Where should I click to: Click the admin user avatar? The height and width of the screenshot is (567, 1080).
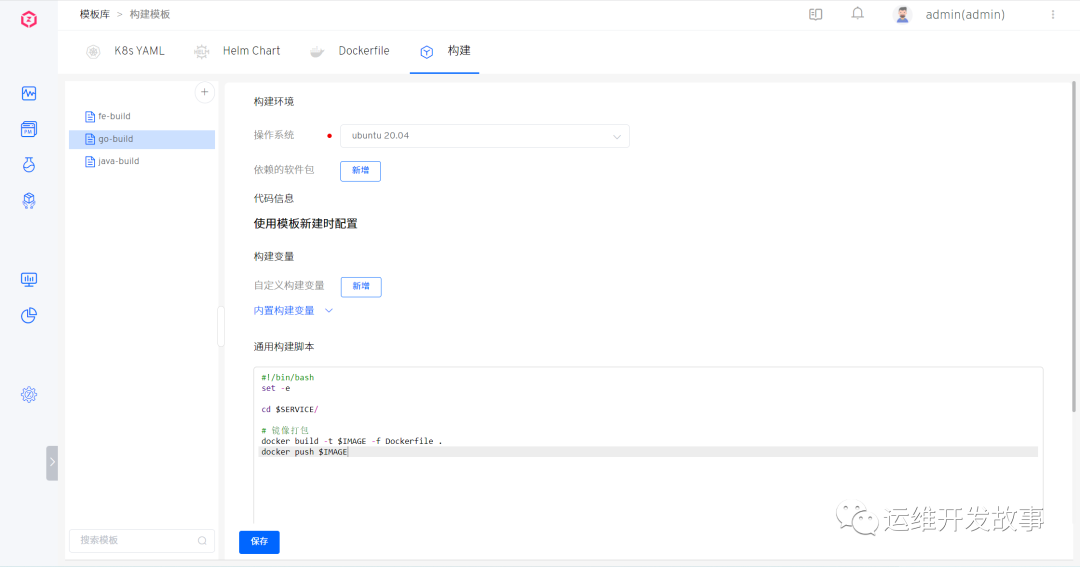902,14
